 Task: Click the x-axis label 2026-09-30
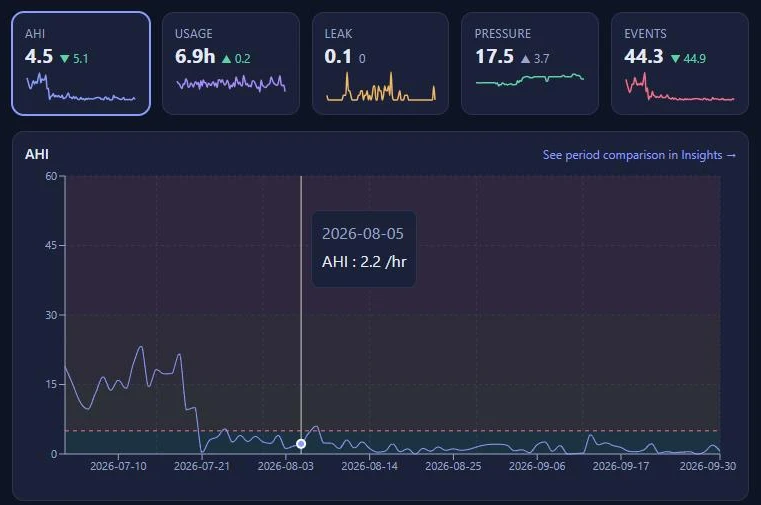coord(708,466)
